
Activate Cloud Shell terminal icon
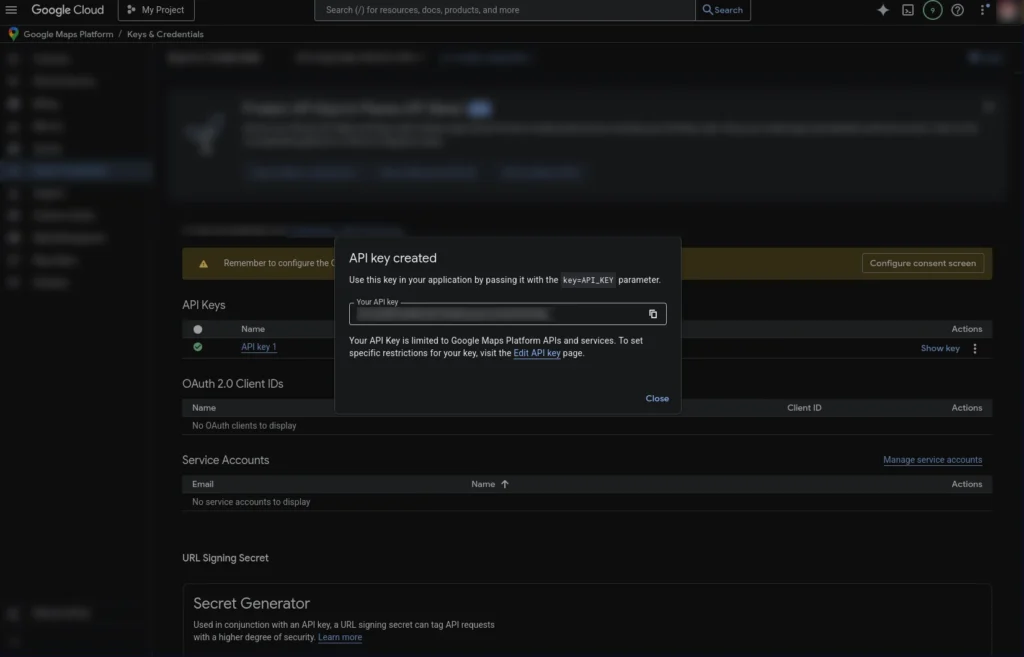[x=908, y=10]
